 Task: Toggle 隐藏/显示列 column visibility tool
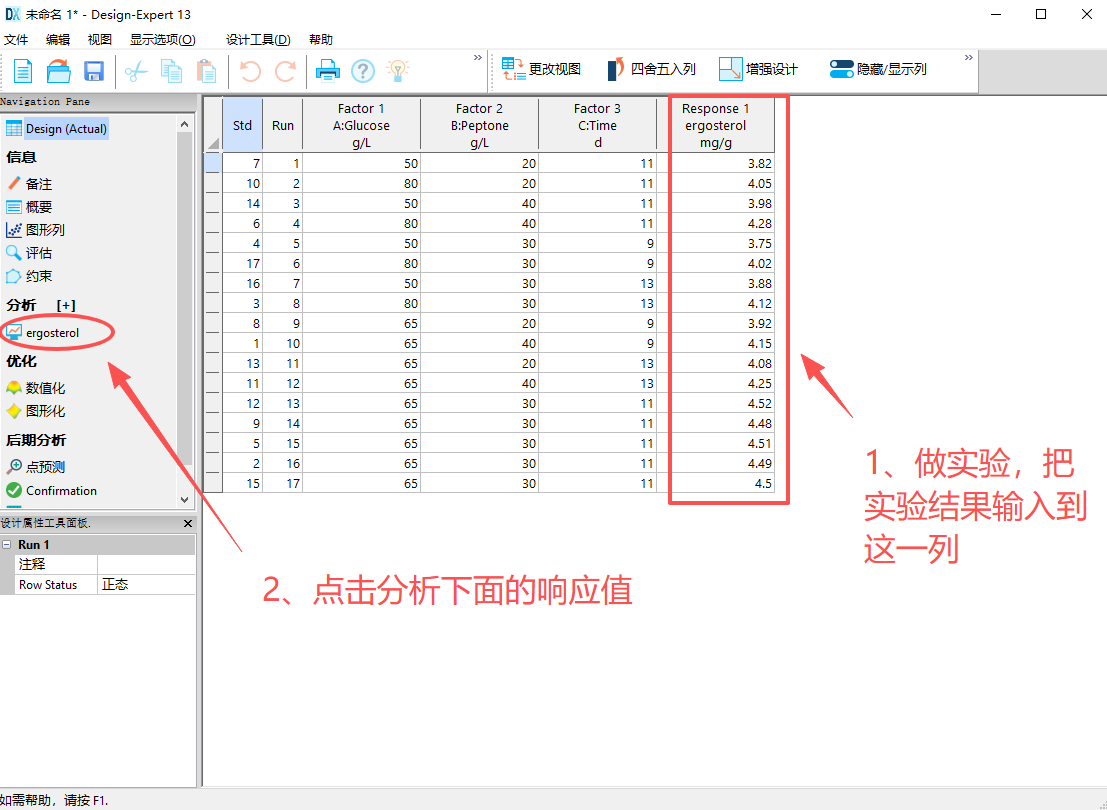click(x=878, y=68)
